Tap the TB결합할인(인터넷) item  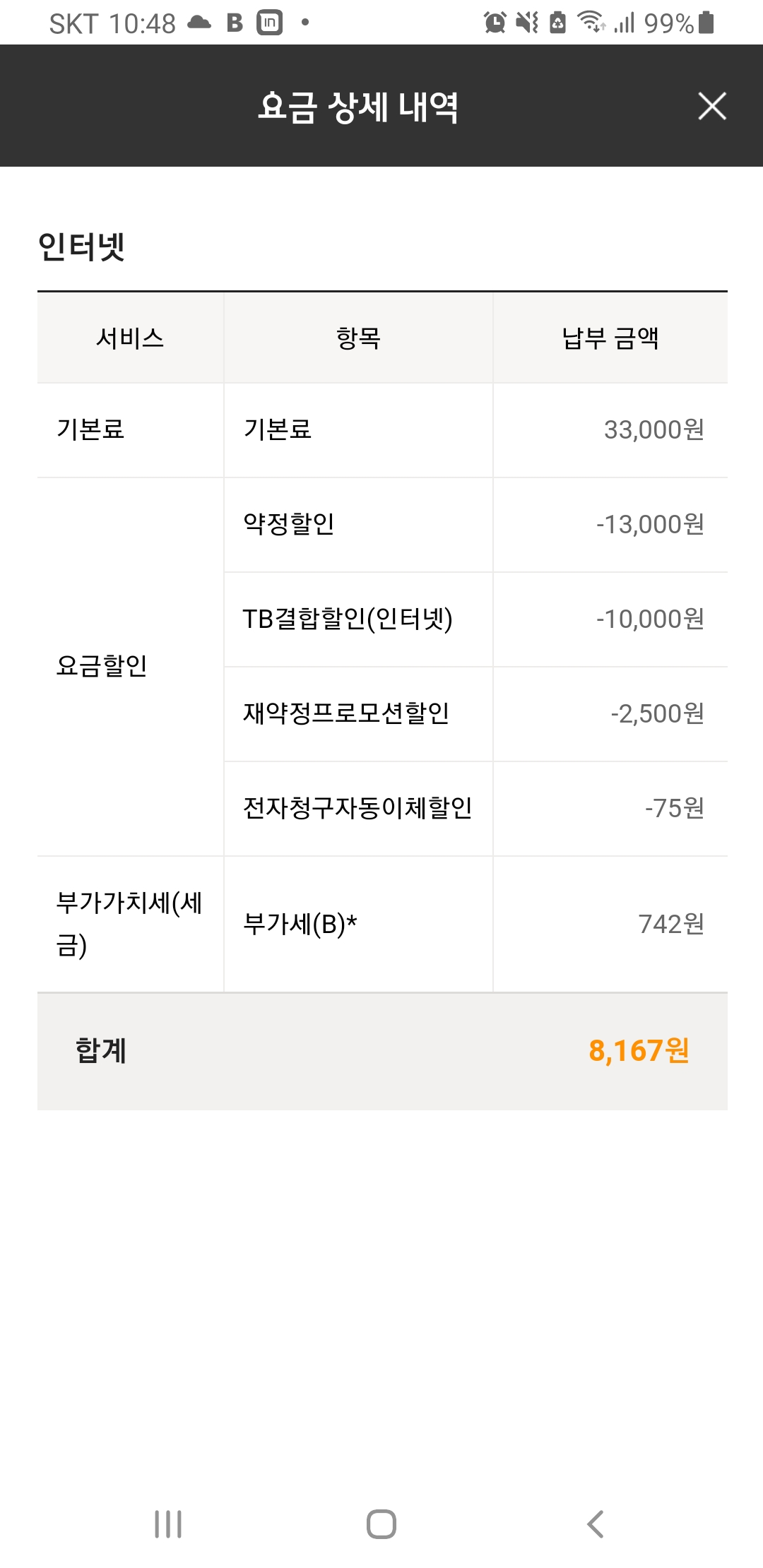pyautogui.click(x=348, y=619)
